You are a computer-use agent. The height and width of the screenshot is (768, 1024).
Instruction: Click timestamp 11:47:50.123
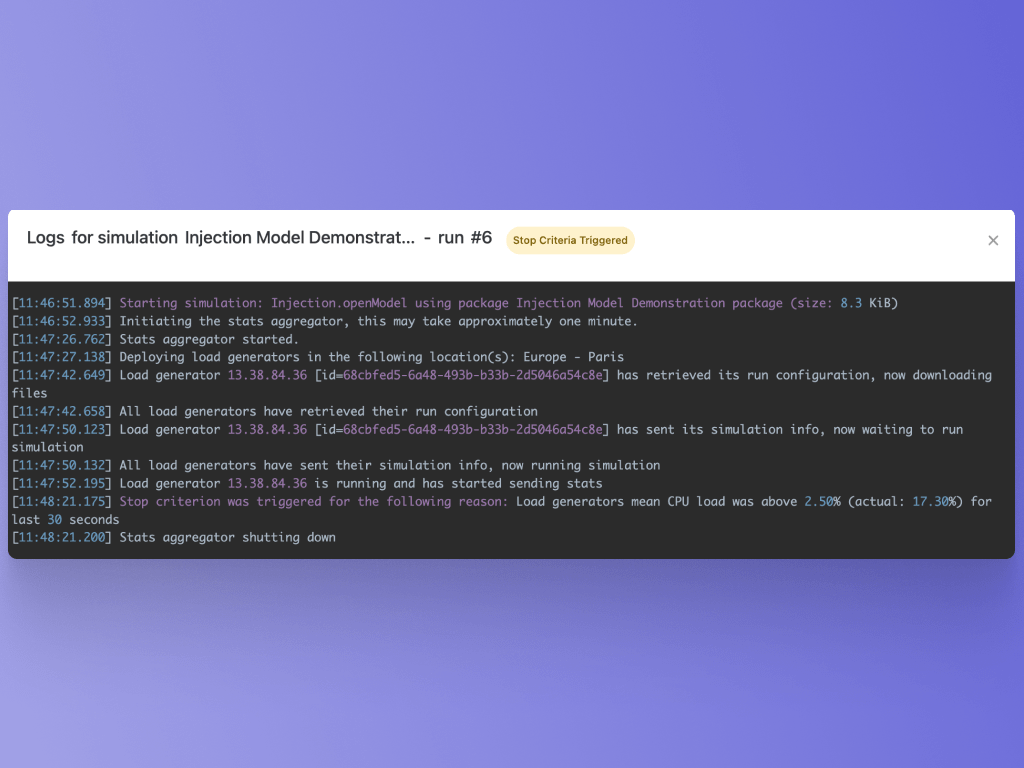point(61,430)
